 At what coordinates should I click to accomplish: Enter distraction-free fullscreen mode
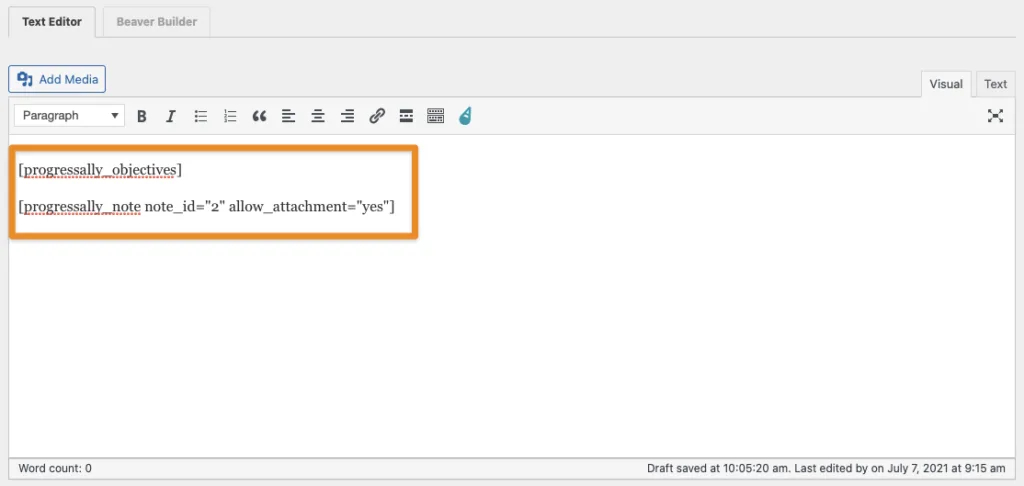[x=995, y=116]
